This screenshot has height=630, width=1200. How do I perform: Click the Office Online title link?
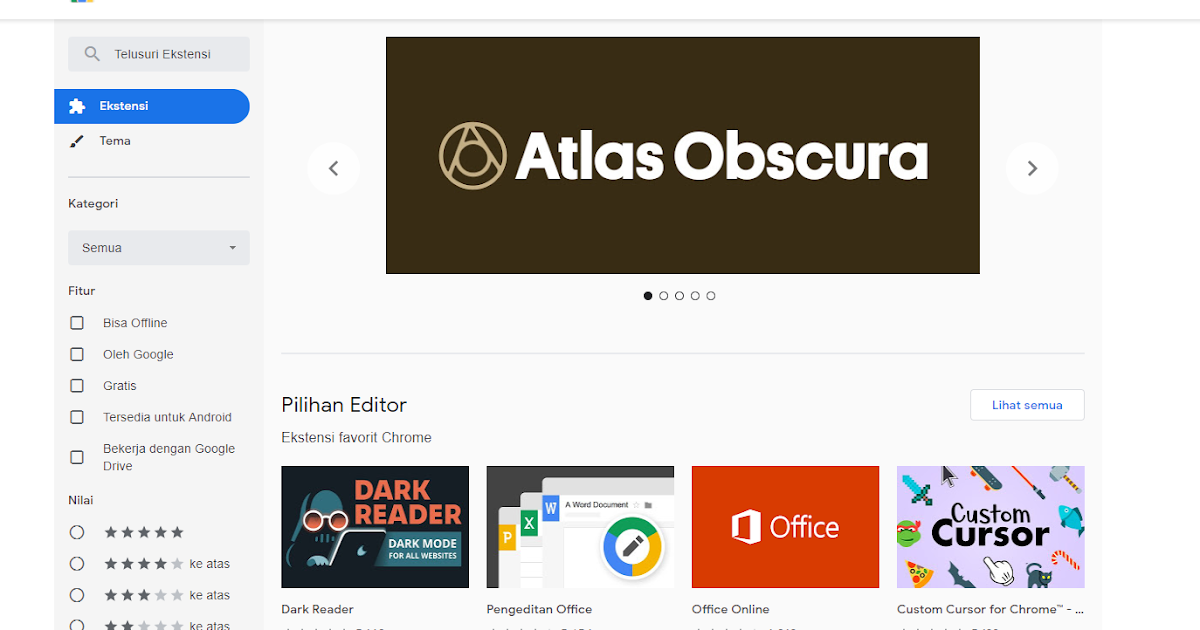pos(731,609)
